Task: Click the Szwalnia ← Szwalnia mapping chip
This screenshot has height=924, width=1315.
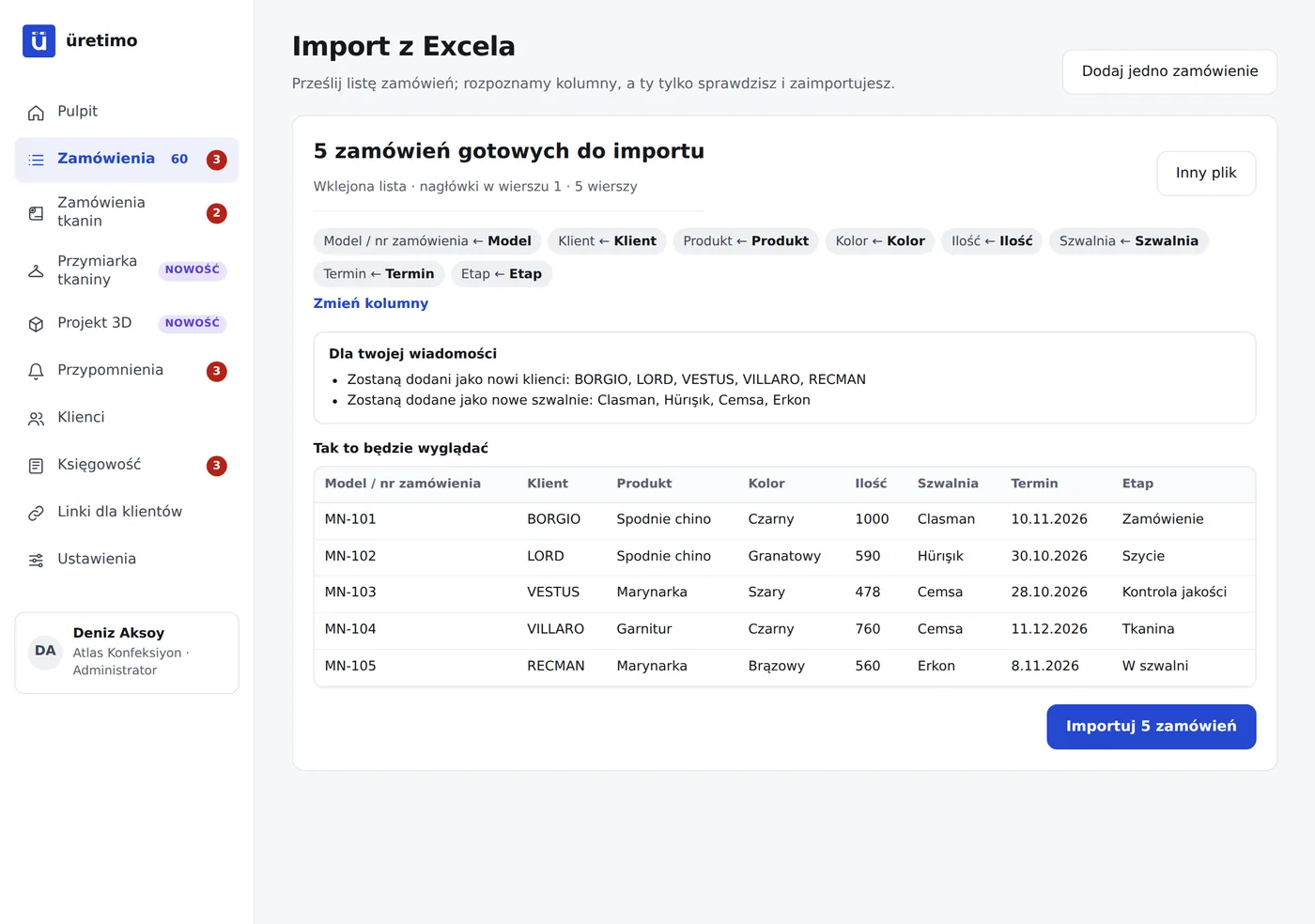Action: point(1129,241)
